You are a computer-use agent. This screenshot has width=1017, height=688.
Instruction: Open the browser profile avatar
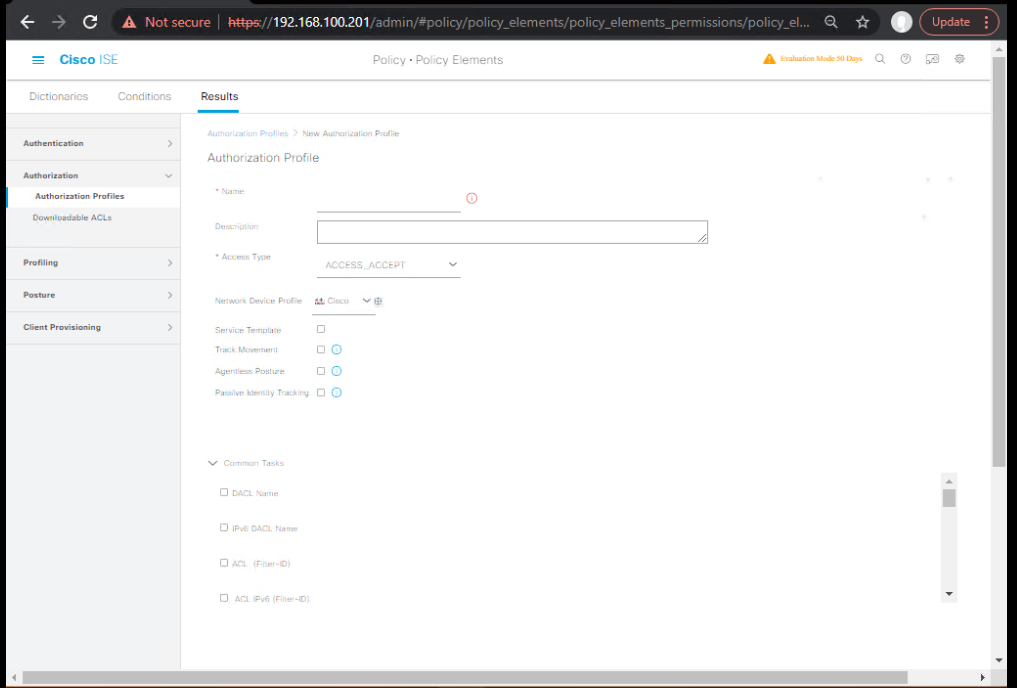click(x=902, y=22)
